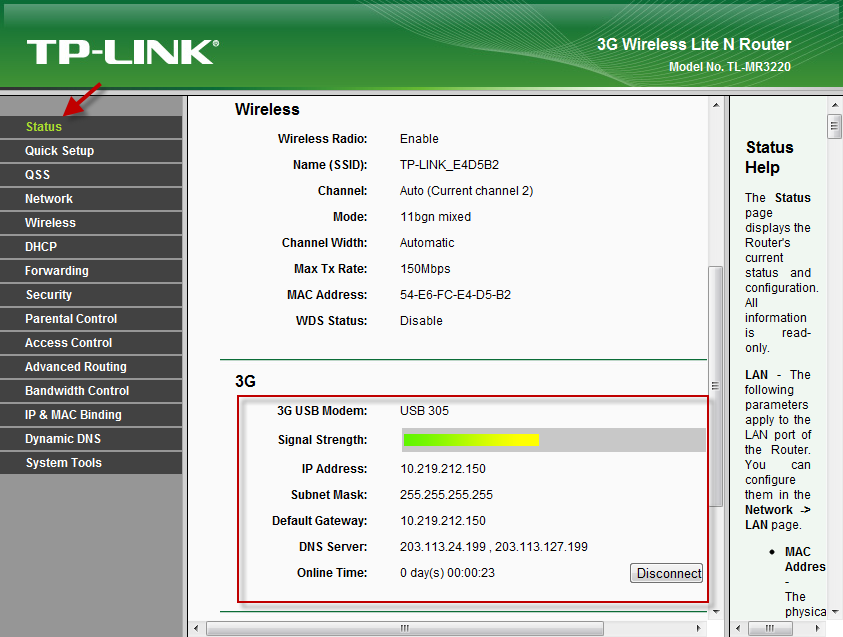Click main panel scroll up arrow
Screen dimensions: 843x637
716,105
